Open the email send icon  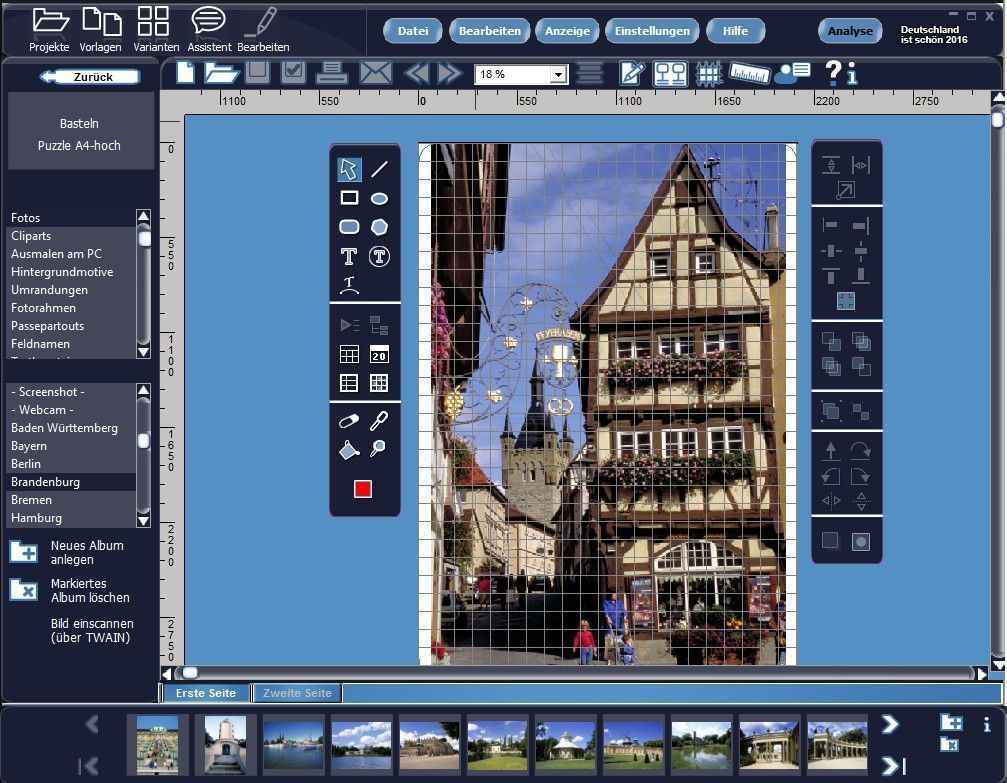376,73
